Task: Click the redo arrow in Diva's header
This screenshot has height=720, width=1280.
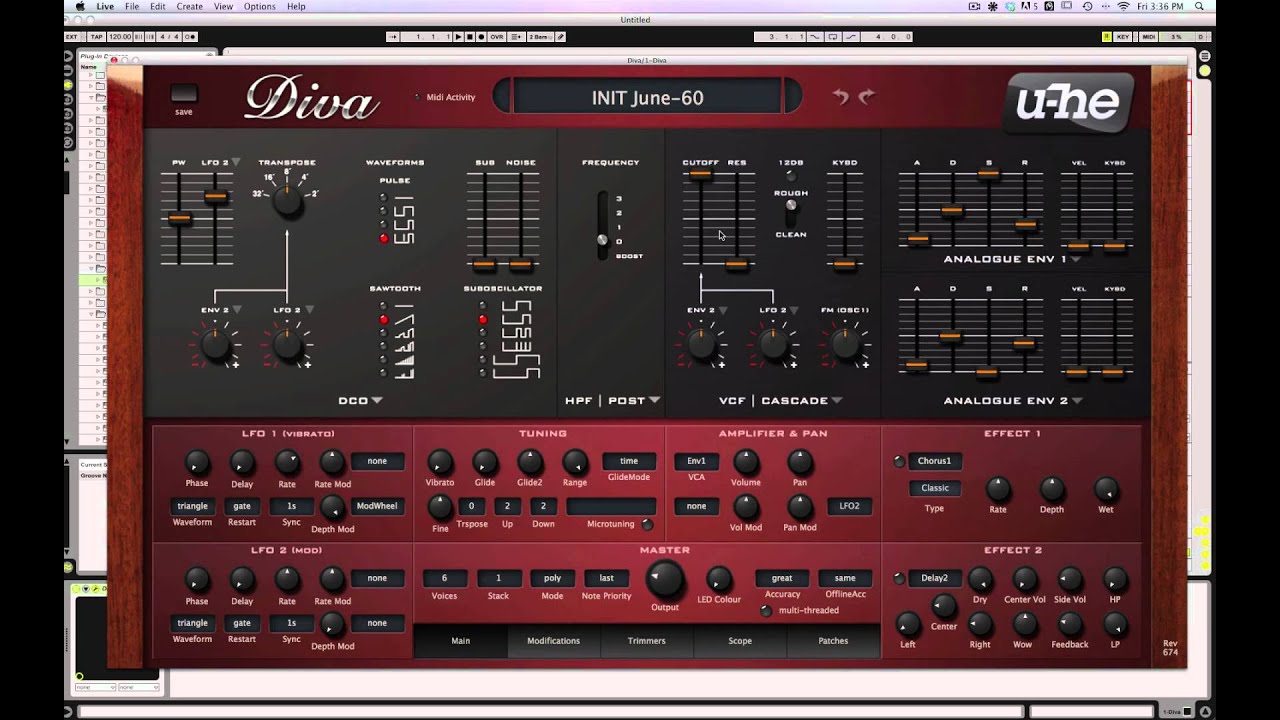Action: coord(867,96)
